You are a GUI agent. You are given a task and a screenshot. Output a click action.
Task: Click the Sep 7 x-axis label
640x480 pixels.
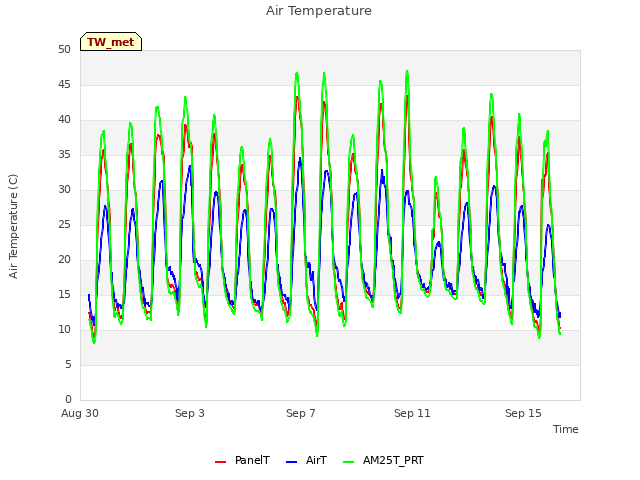301,413
